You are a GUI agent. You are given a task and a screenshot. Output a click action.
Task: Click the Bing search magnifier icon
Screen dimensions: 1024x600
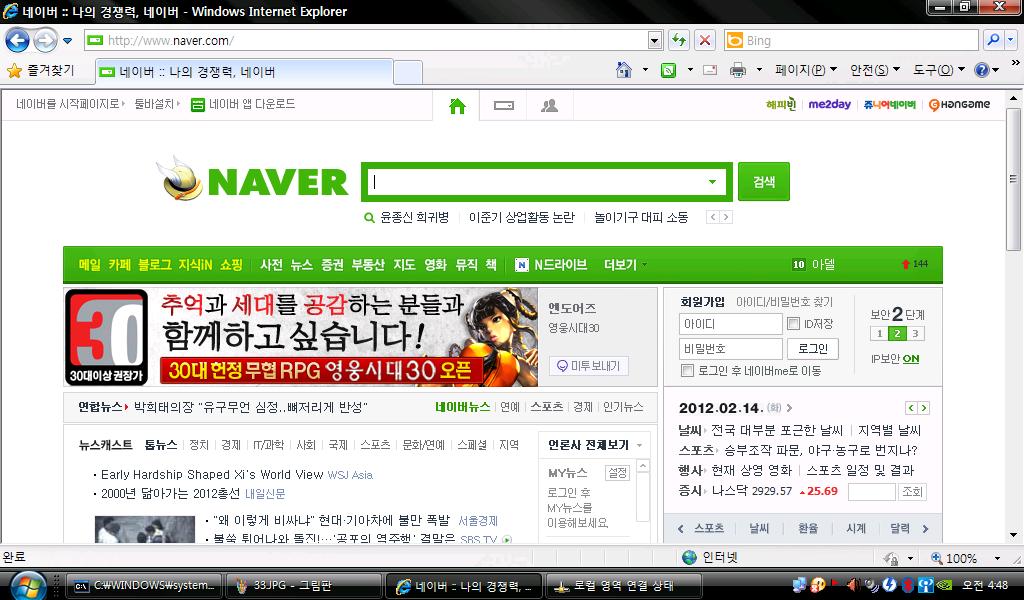993,40
